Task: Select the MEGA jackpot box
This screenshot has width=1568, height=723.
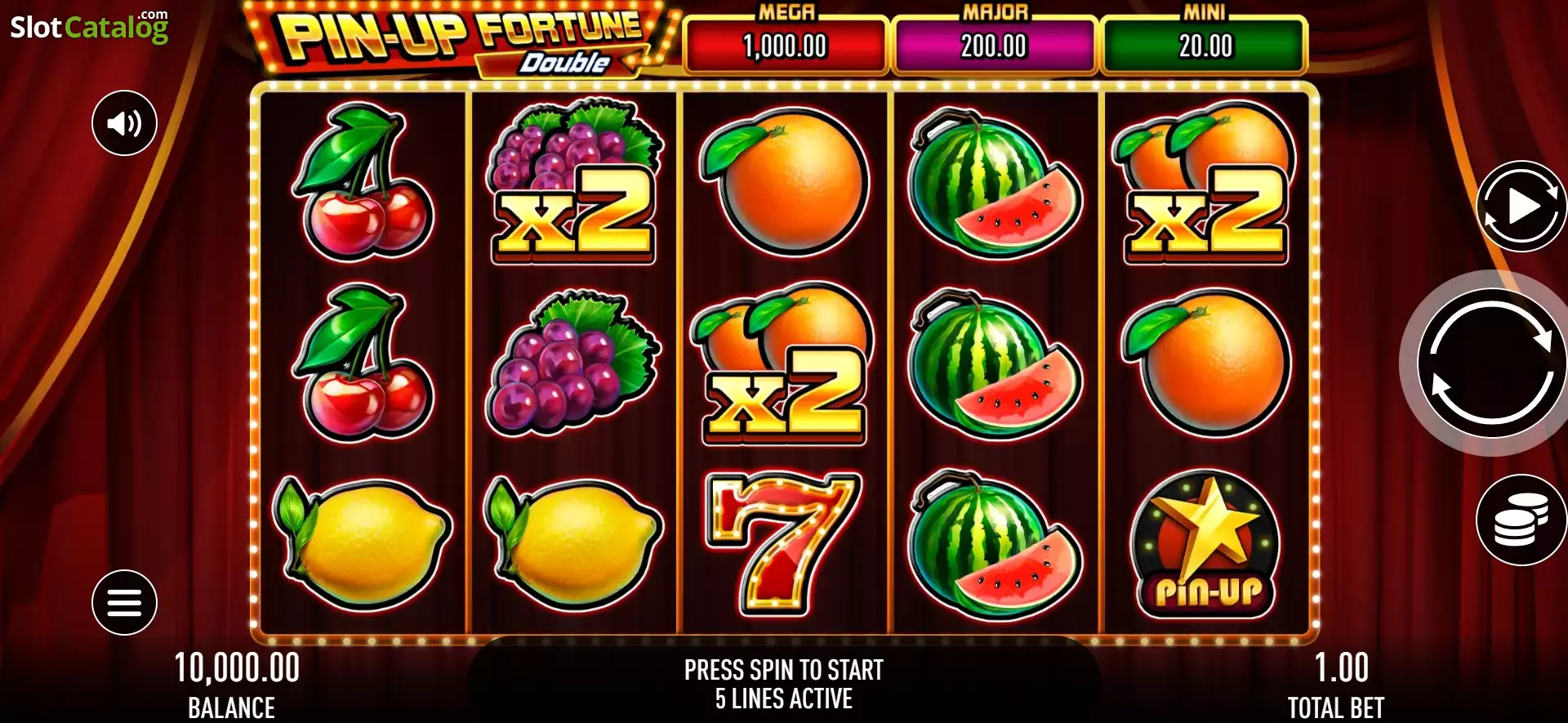Action: point(786,45)
